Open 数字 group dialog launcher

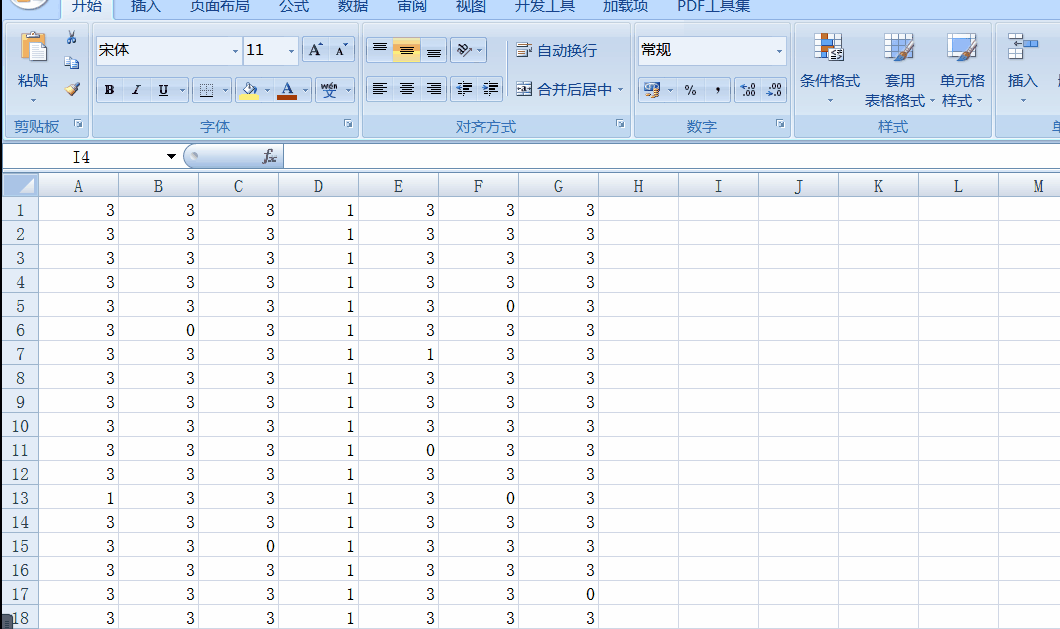pyautogui.click(x=780, y=124)
